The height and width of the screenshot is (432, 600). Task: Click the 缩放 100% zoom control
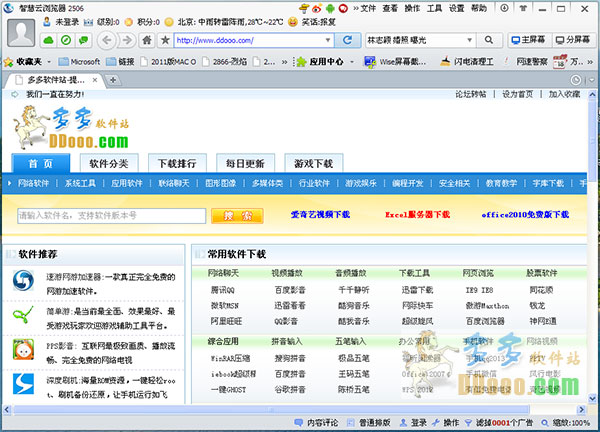pyautogui.click(x=566, y=423)
